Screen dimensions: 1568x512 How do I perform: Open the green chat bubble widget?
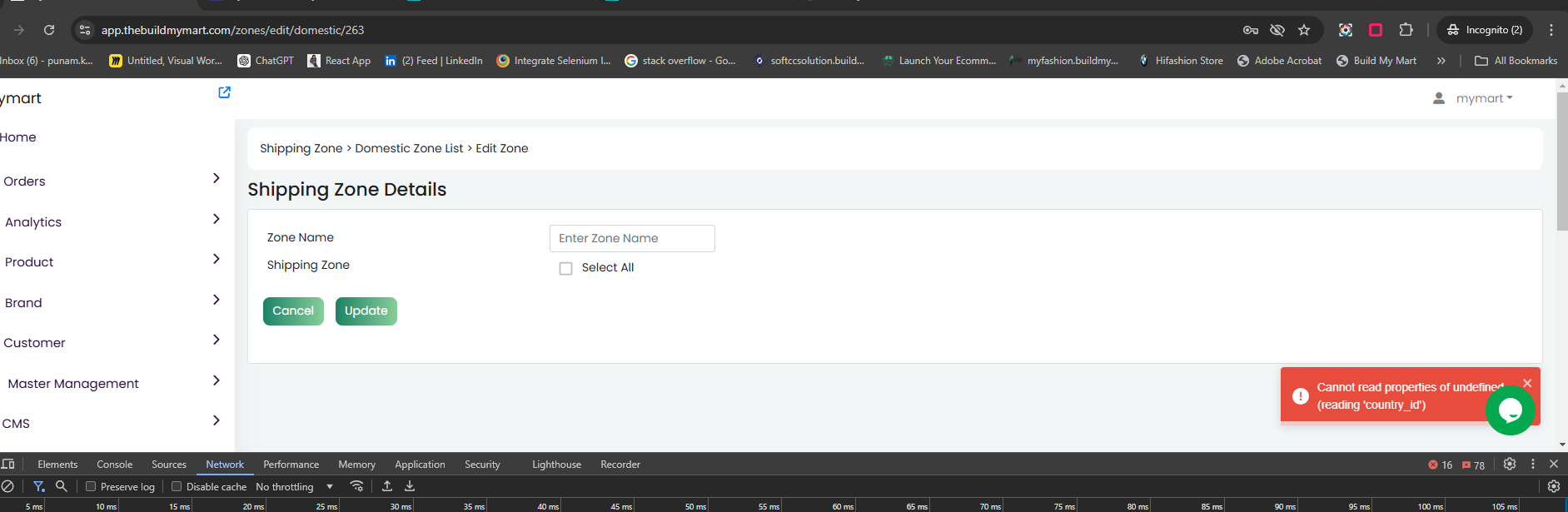point(1510,410)
